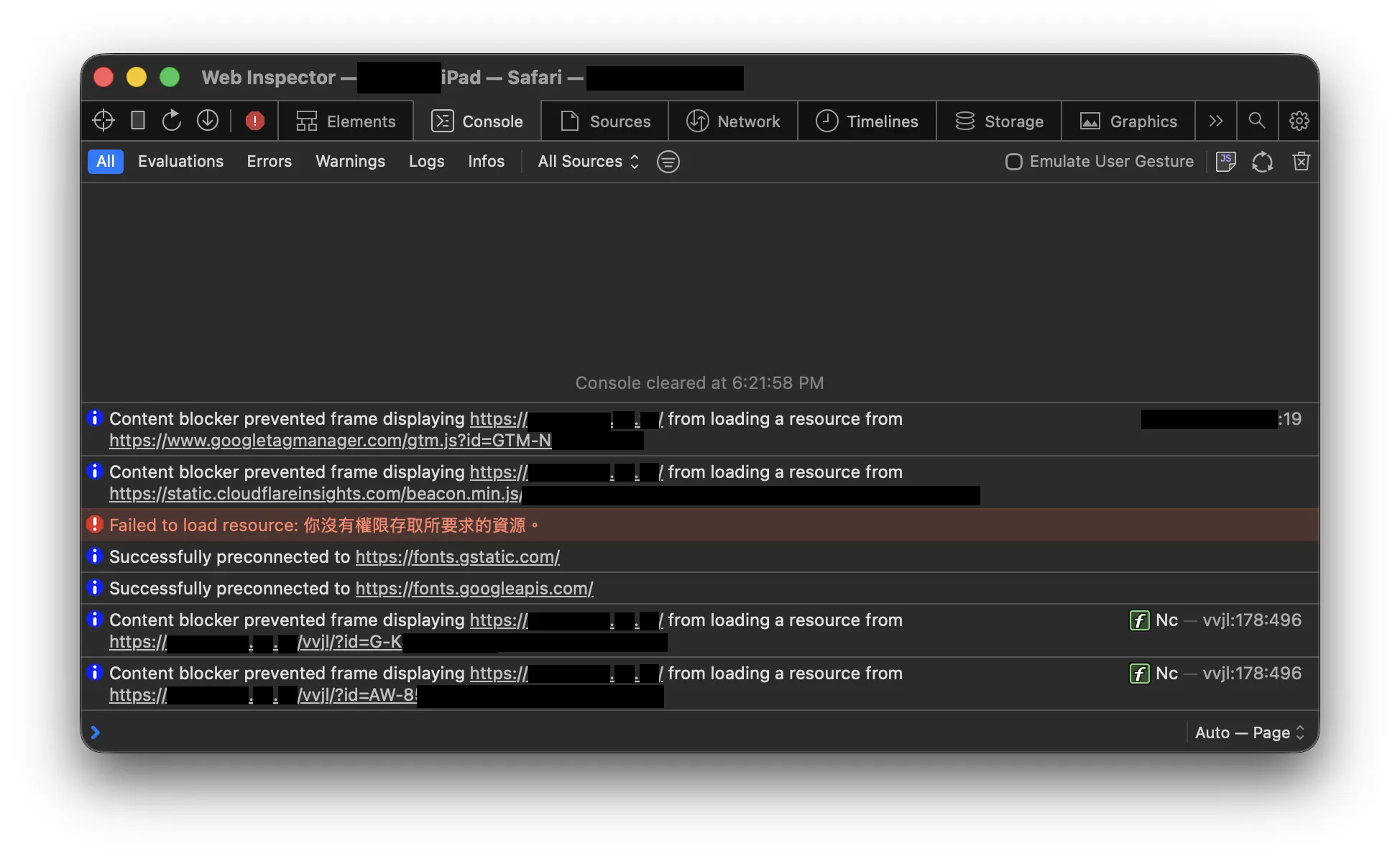Expand hidden tabs with double chevron
This screenshot has height=859, width=1400.
1215,121
